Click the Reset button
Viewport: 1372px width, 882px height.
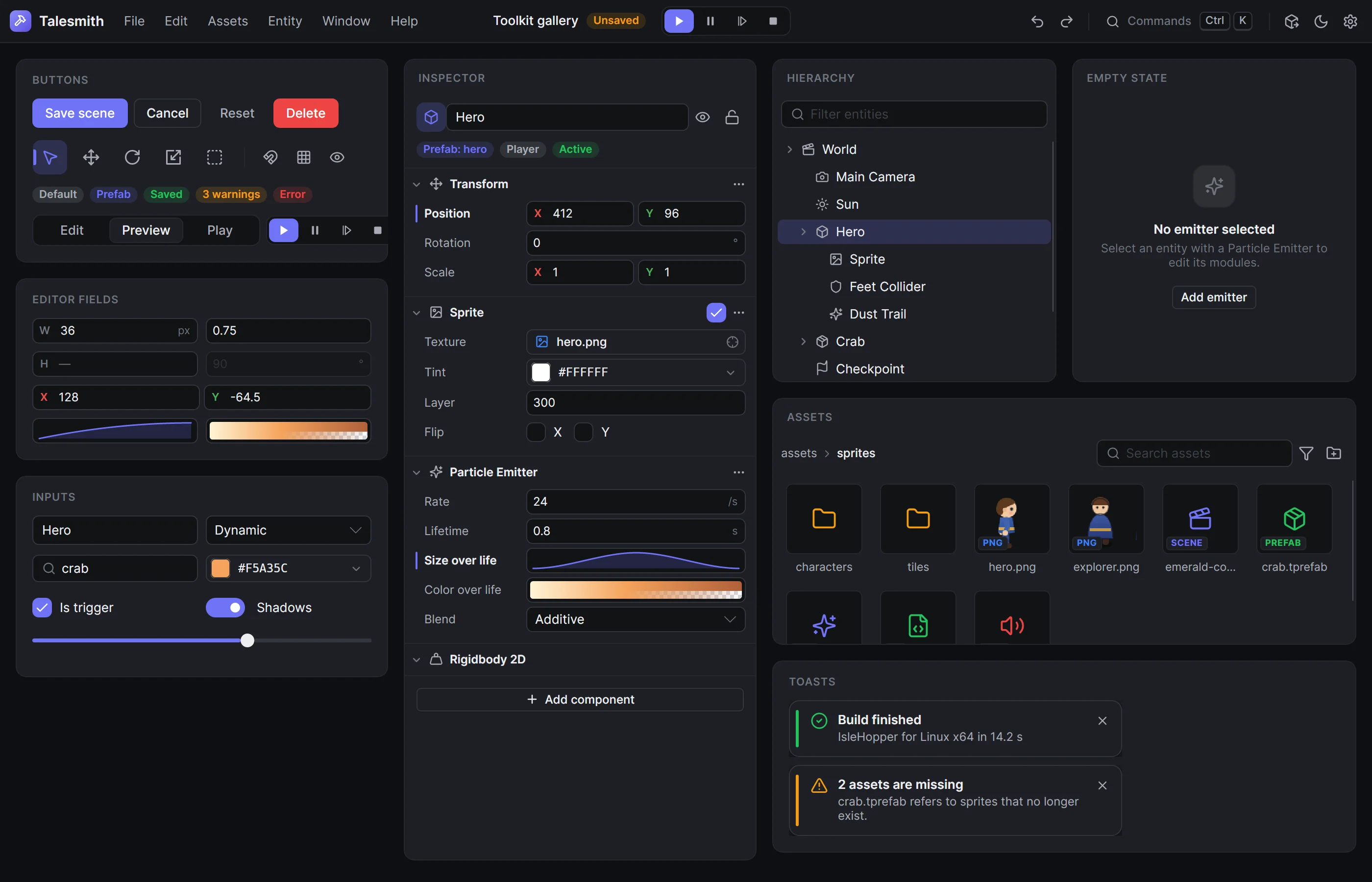pos(237,113)
